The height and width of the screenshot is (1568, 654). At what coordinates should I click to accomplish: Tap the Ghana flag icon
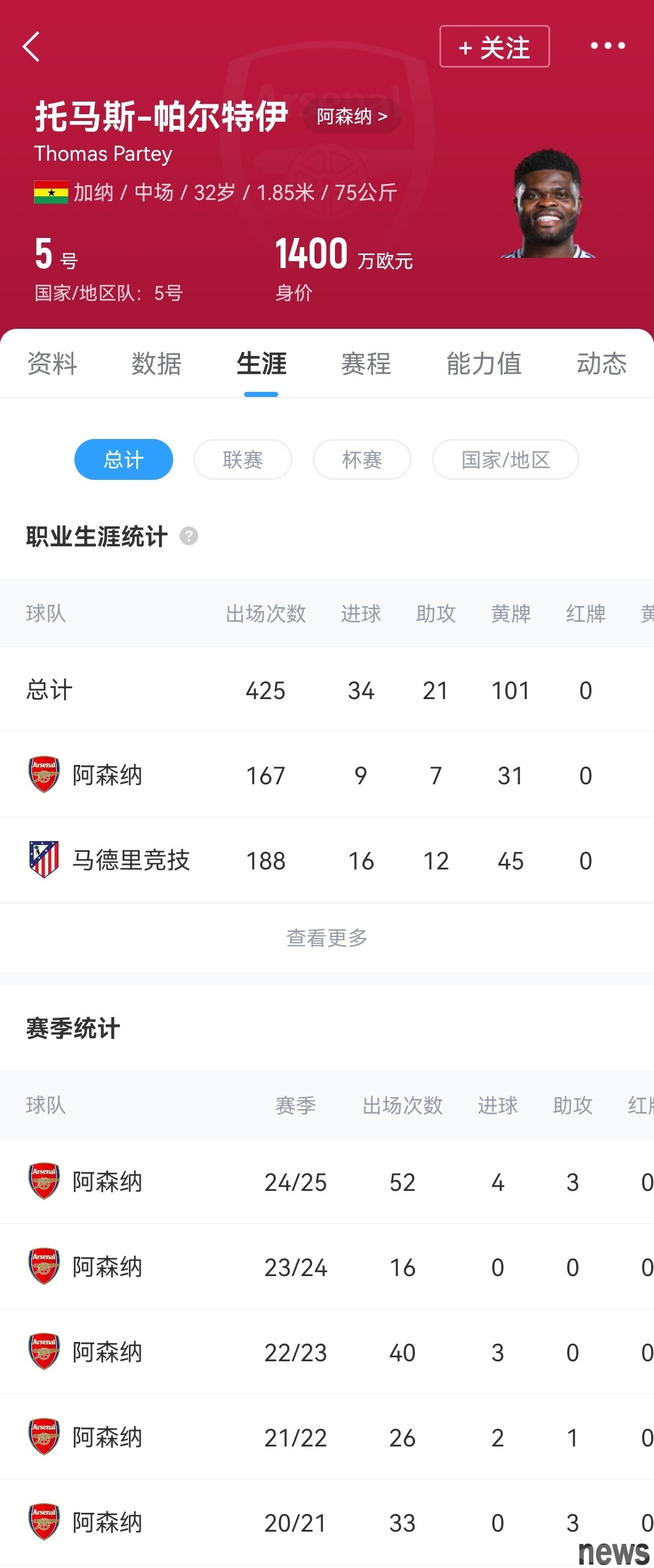(51, 193)
